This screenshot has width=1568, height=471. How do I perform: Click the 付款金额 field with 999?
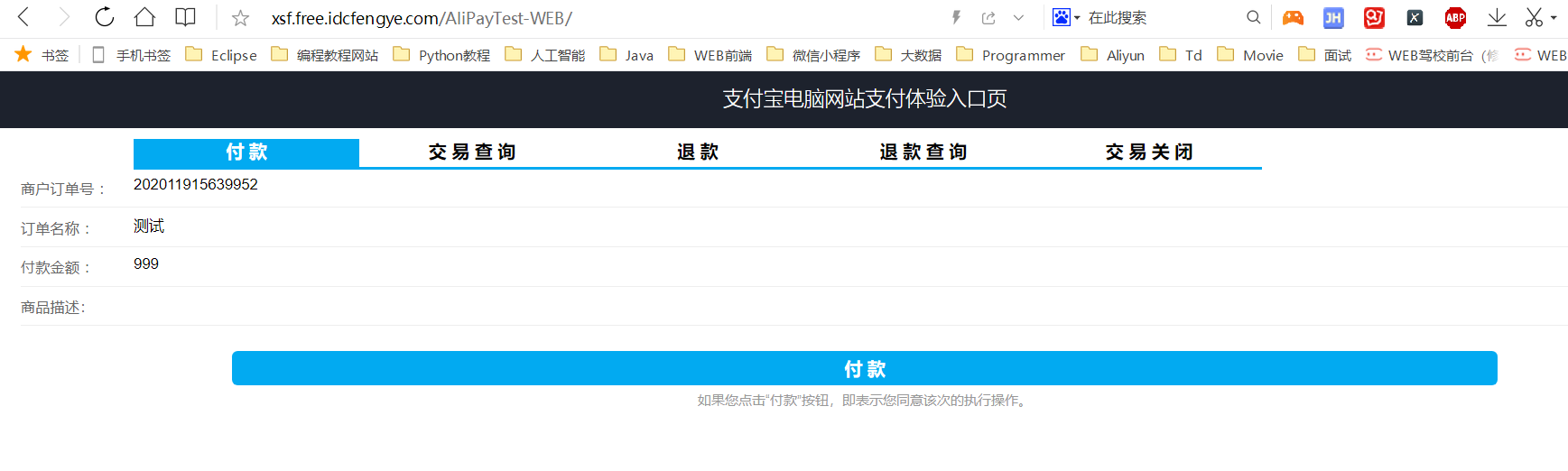146,263
